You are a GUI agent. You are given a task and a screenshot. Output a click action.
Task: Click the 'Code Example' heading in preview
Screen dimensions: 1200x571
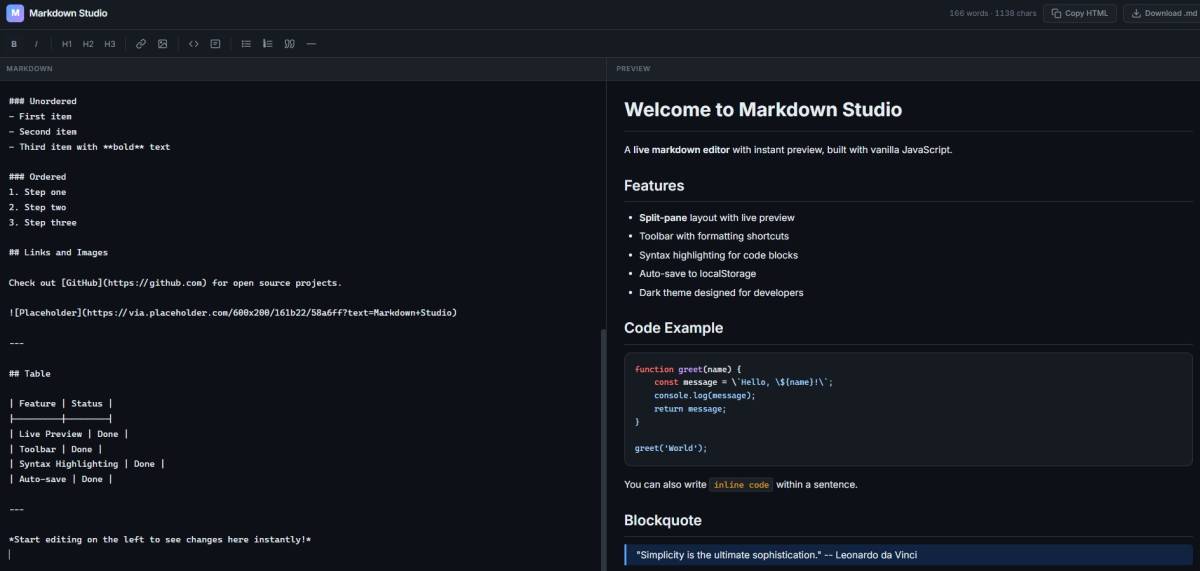pos(673,328)
